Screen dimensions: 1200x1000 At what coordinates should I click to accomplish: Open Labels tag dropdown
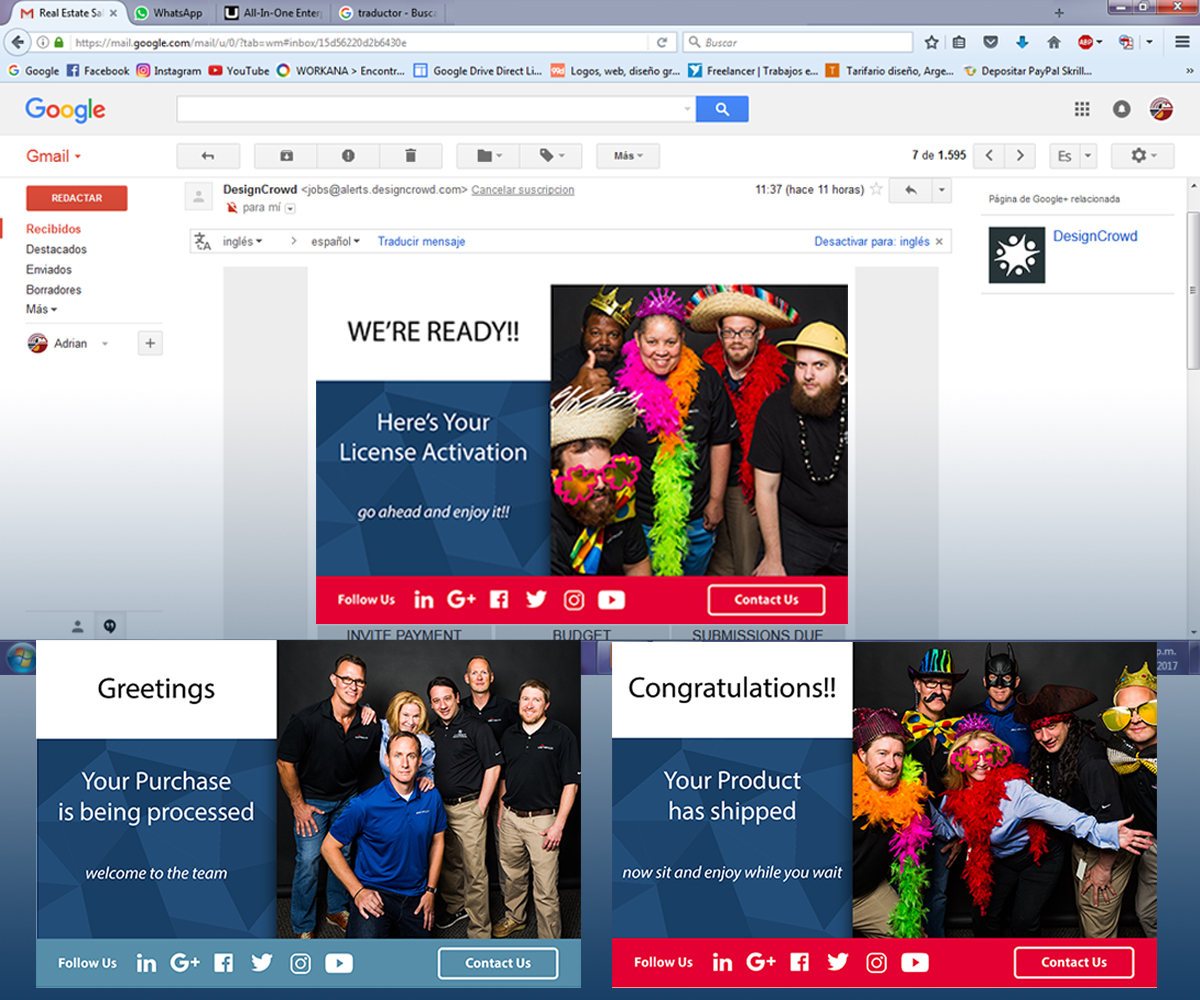pyautogui.click(x=549, y=156)
